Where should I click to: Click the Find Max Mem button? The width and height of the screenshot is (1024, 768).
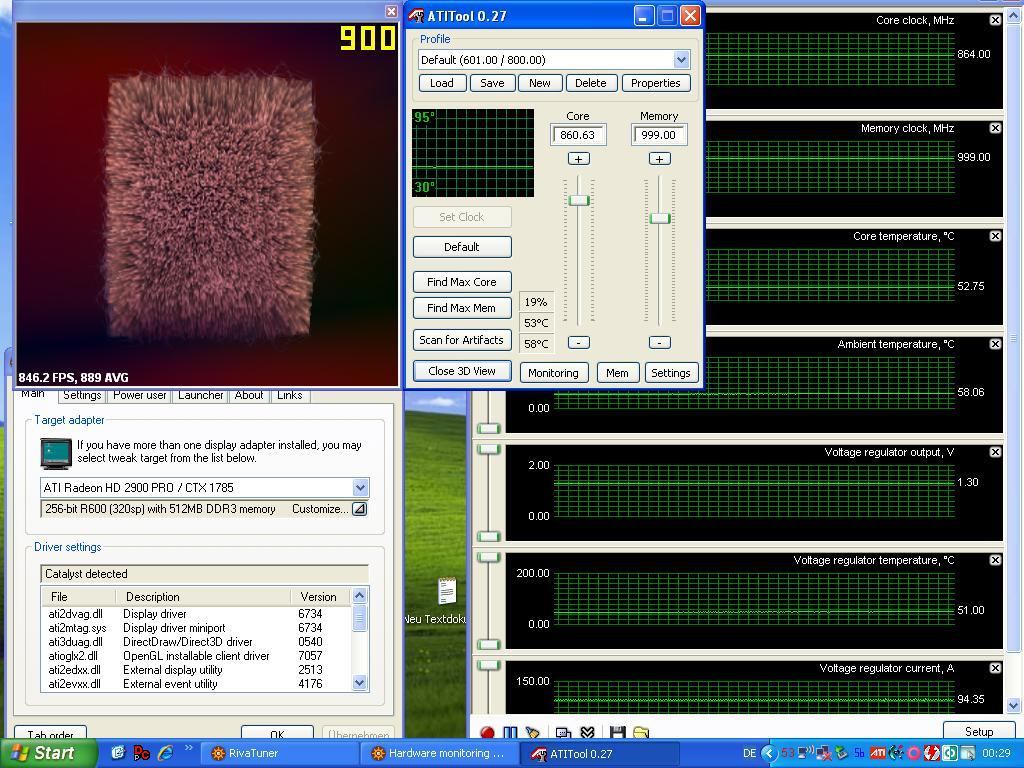(462, 308)
